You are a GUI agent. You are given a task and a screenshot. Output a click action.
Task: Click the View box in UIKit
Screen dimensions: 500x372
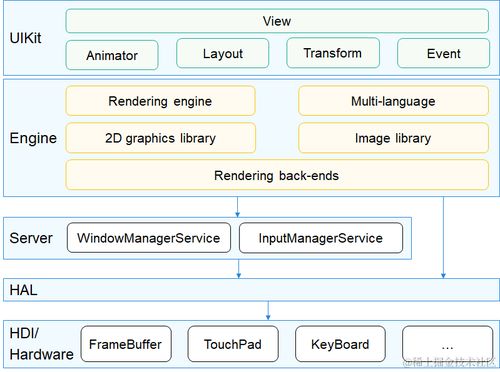point(277,21)
